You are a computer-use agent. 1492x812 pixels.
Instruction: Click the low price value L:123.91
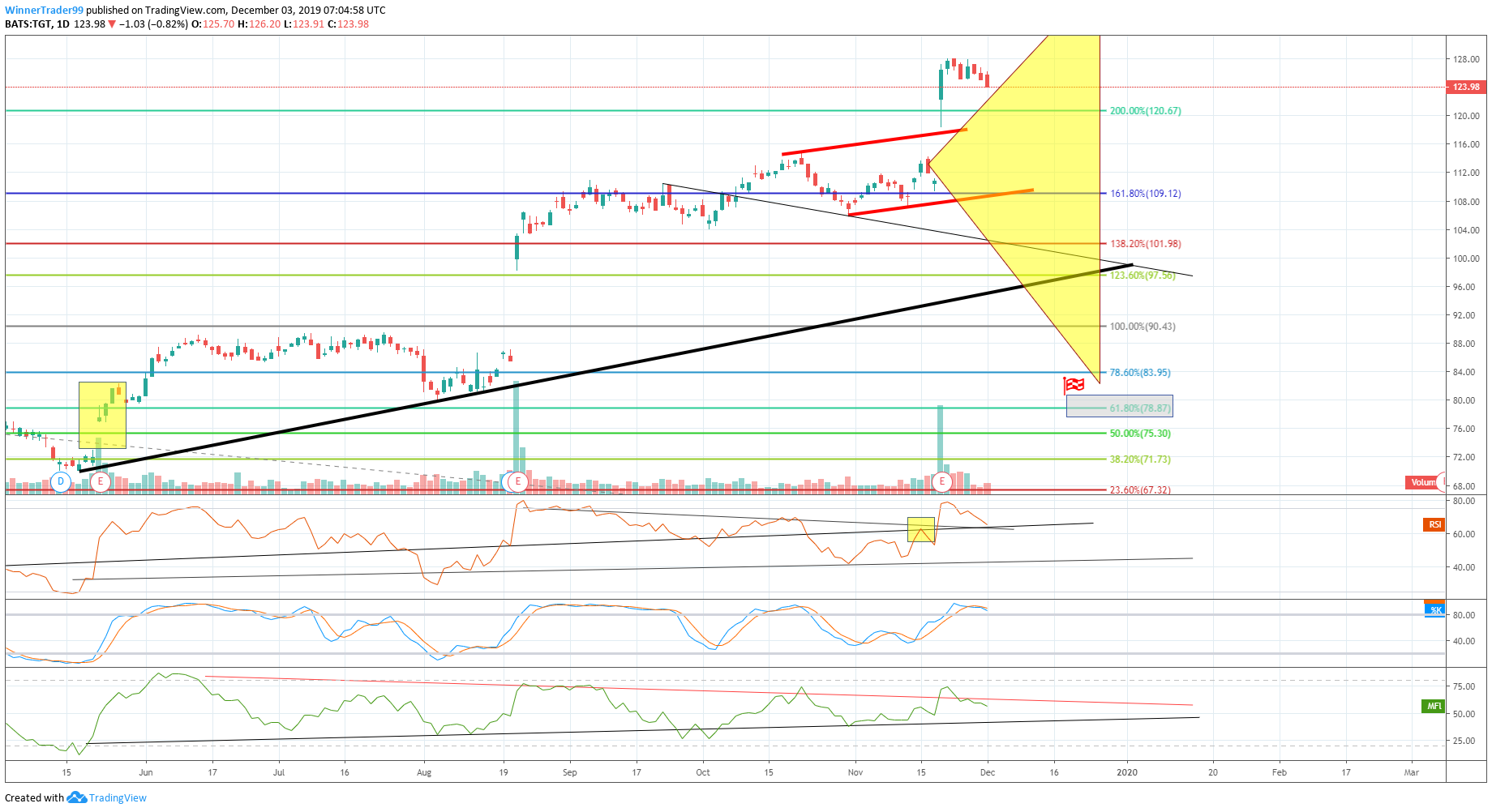(x=303, y=24)
